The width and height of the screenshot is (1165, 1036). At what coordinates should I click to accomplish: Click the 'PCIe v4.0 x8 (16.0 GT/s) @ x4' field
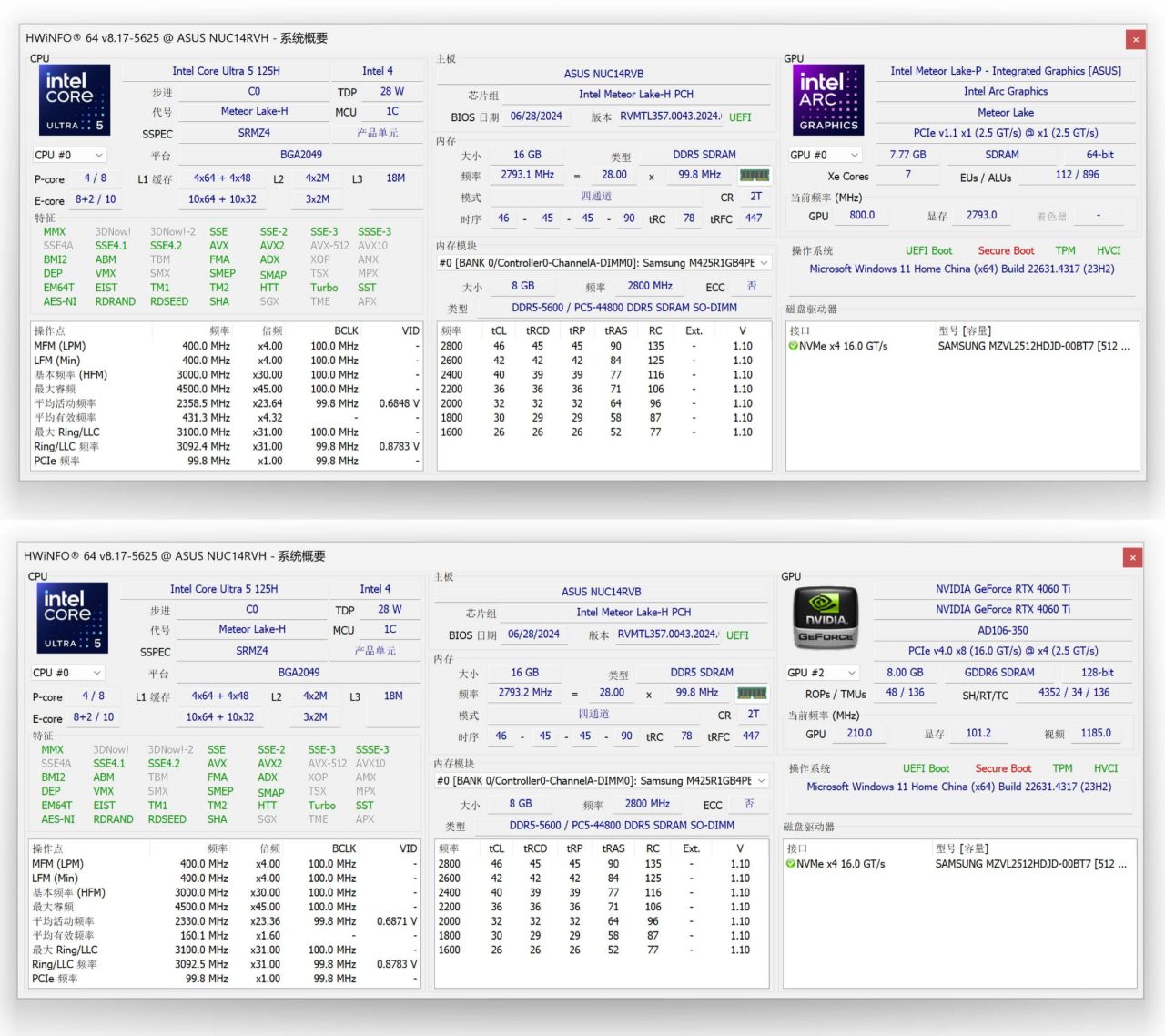tap(1003, 651)
